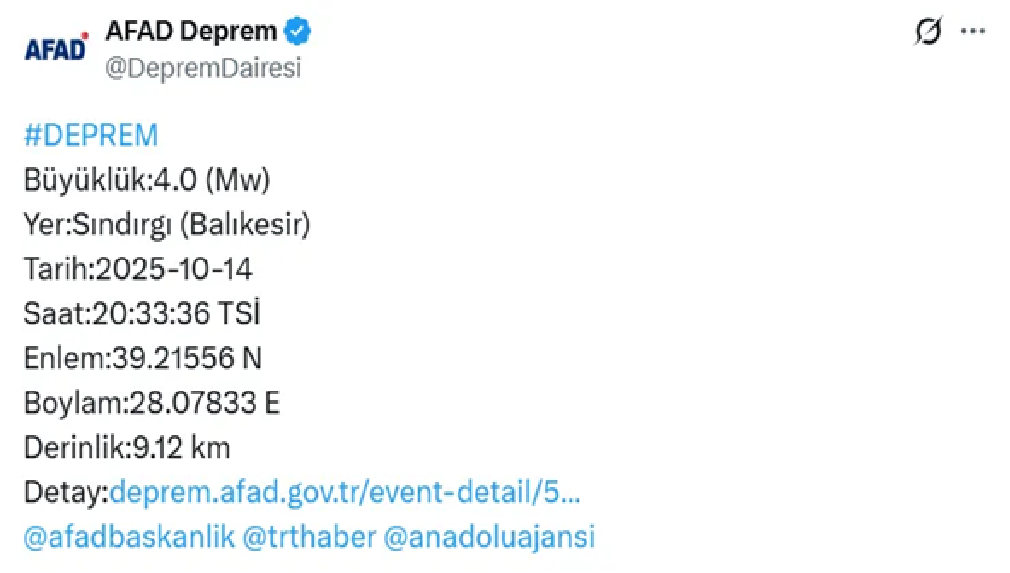Open the @afadbaskanlik mention
Image resolution: width=1010 pixels, height=573 pixels.
tap(129, 537)
